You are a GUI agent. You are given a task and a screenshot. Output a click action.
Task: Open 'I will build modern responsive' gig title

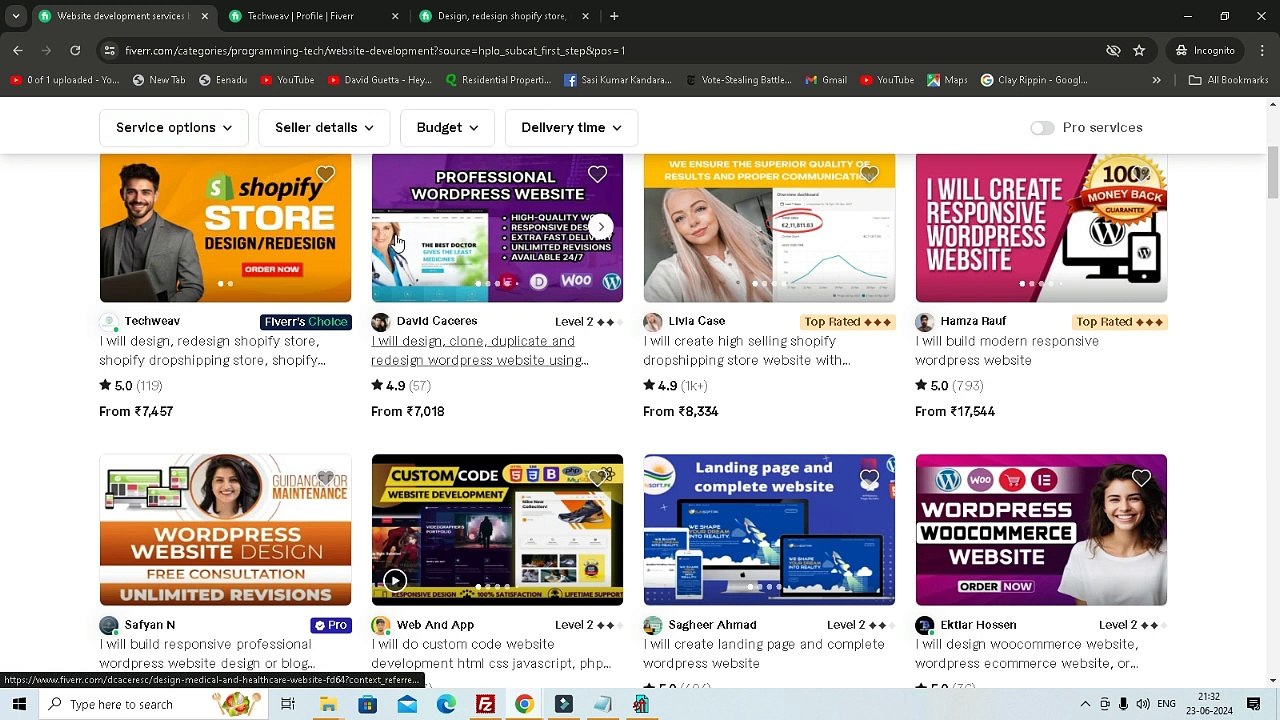[x=1007, y=351]
